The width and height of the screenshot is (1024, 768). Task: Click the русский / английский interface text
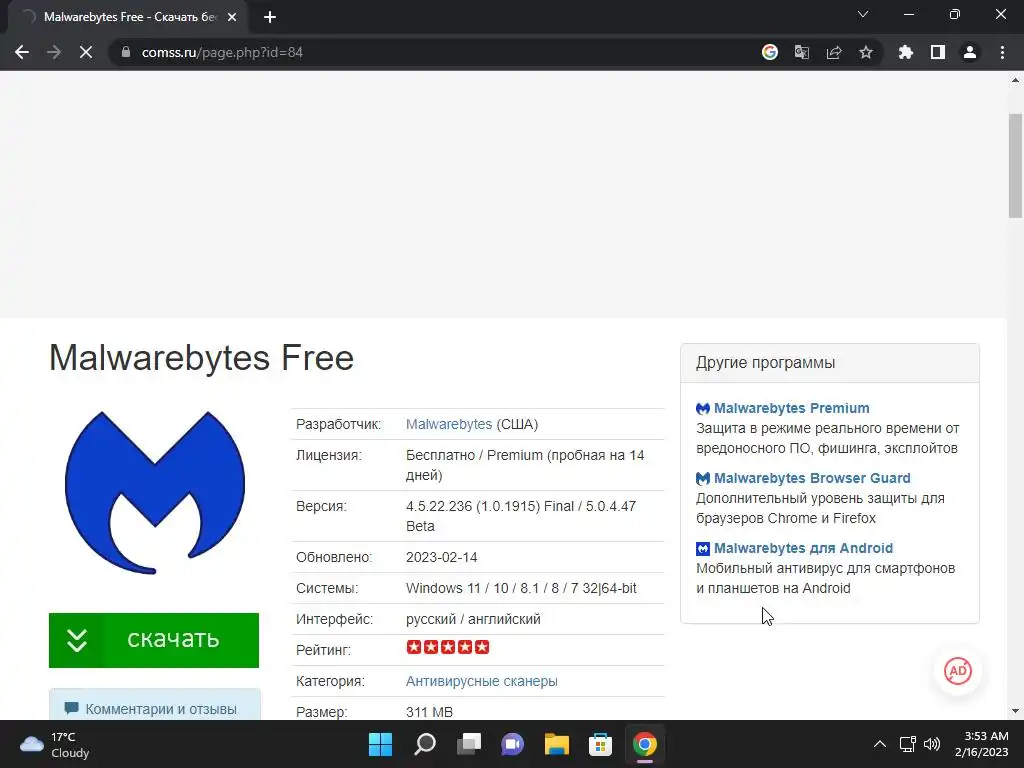[473, 619]
